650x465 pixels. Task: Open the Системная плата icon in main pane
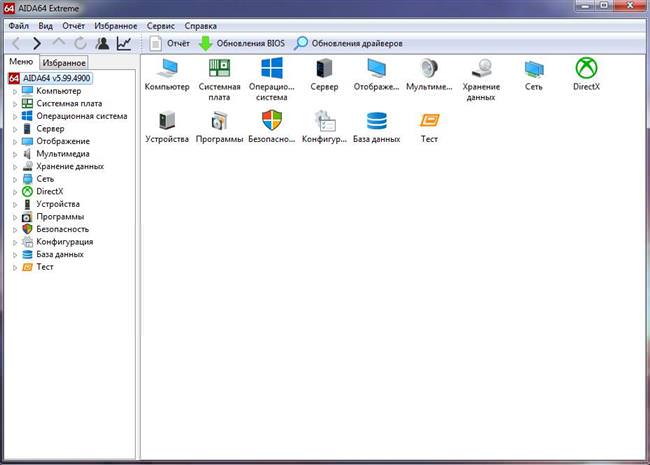(219, 69)
